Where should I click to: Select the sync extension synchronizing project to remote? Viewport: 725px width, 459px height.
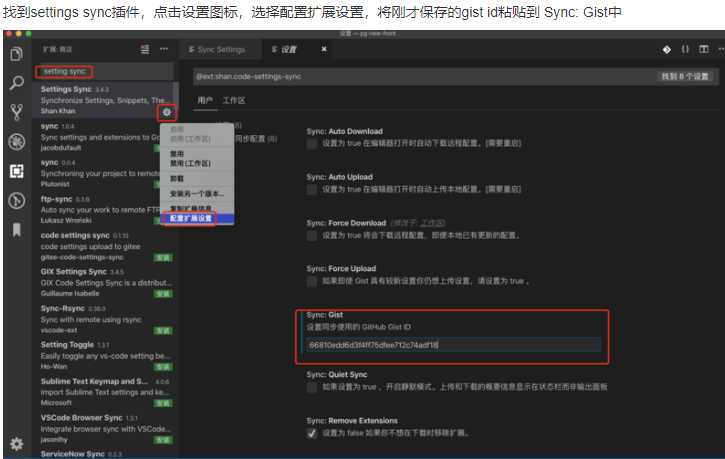104,173
